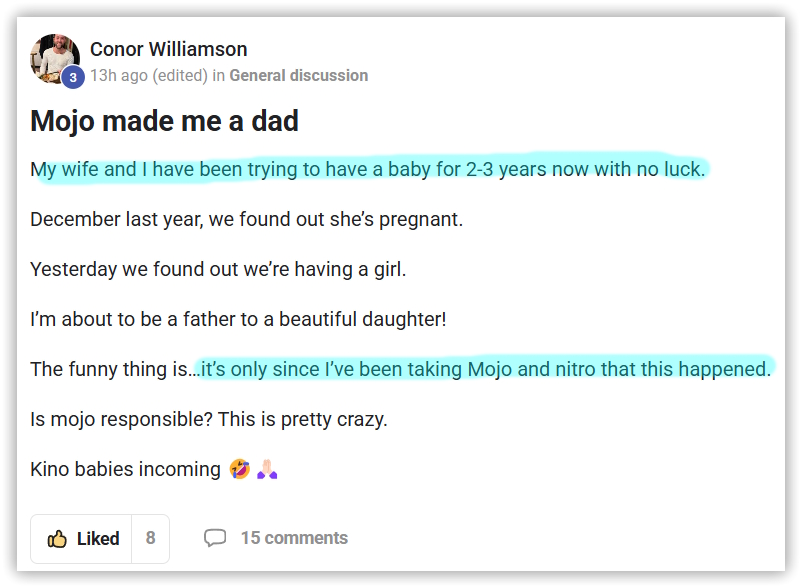Open the Conor Williamson author name
802x588 pixels.
tap(169, 50)
